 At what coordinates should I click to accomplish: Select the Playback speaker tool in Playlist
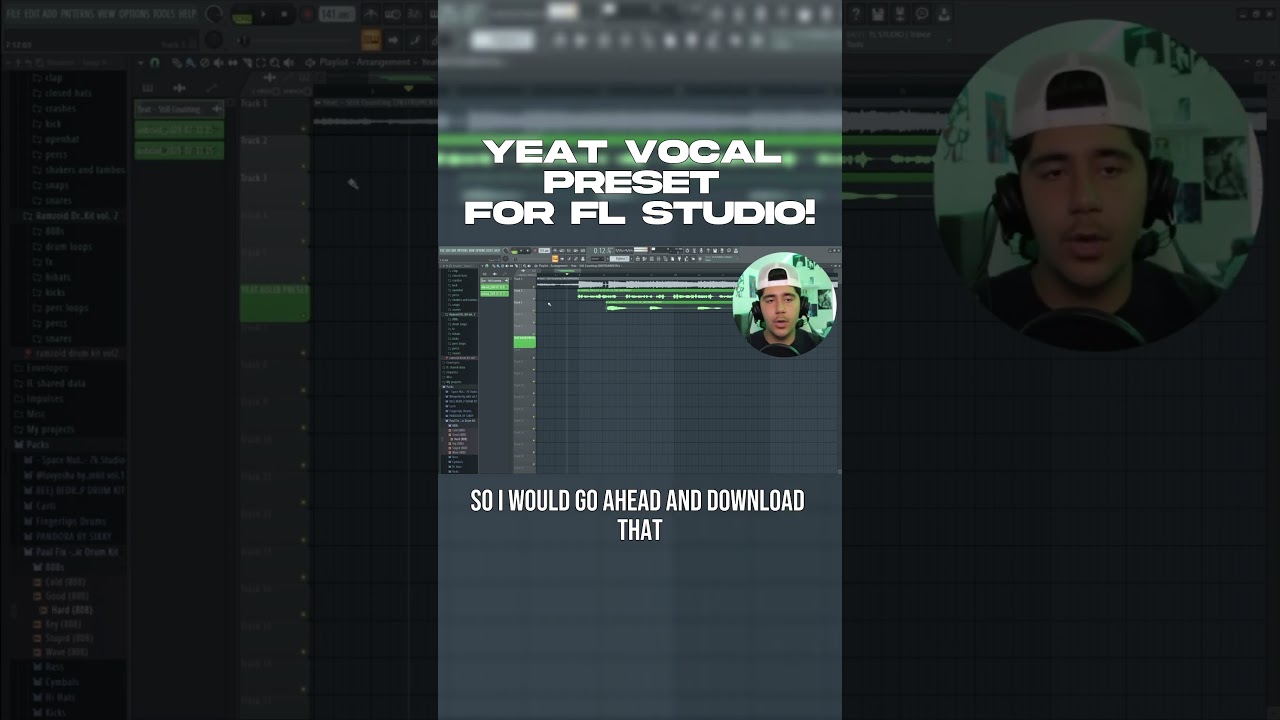(x=289, y=63)
